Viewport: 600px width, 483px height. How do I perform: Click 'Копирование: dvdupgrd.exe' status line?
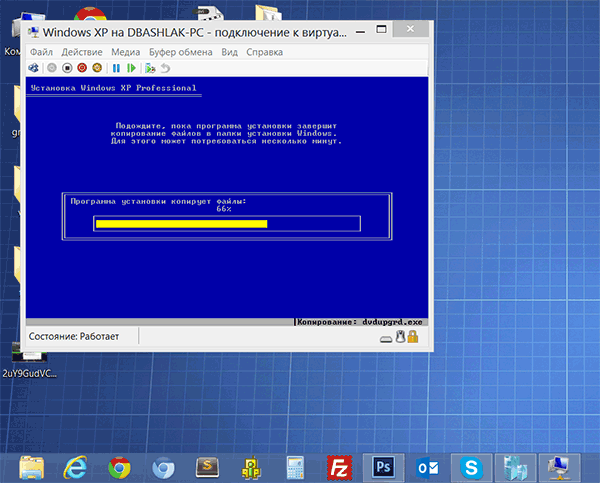coord(360,322)
